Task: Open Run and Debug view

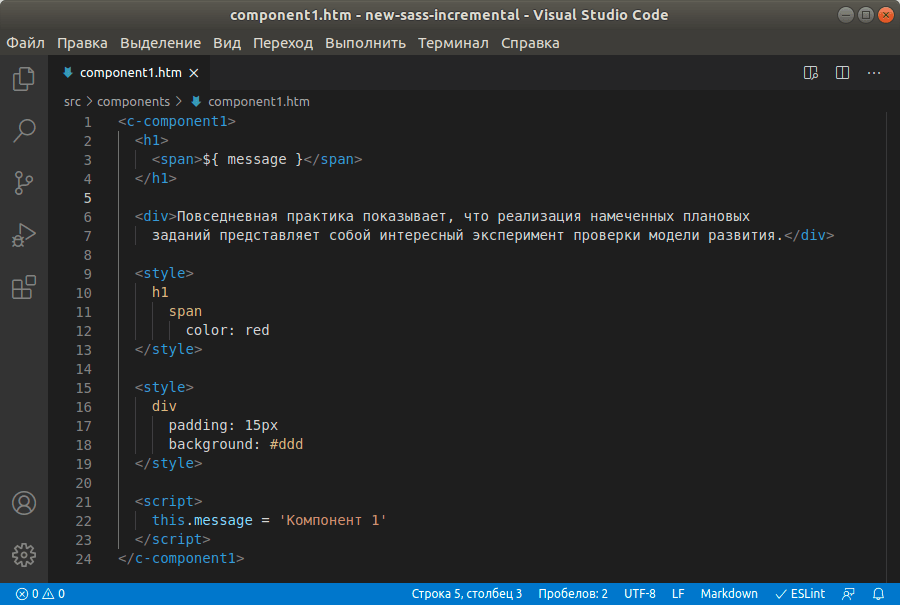Action: tap(24, 236)
